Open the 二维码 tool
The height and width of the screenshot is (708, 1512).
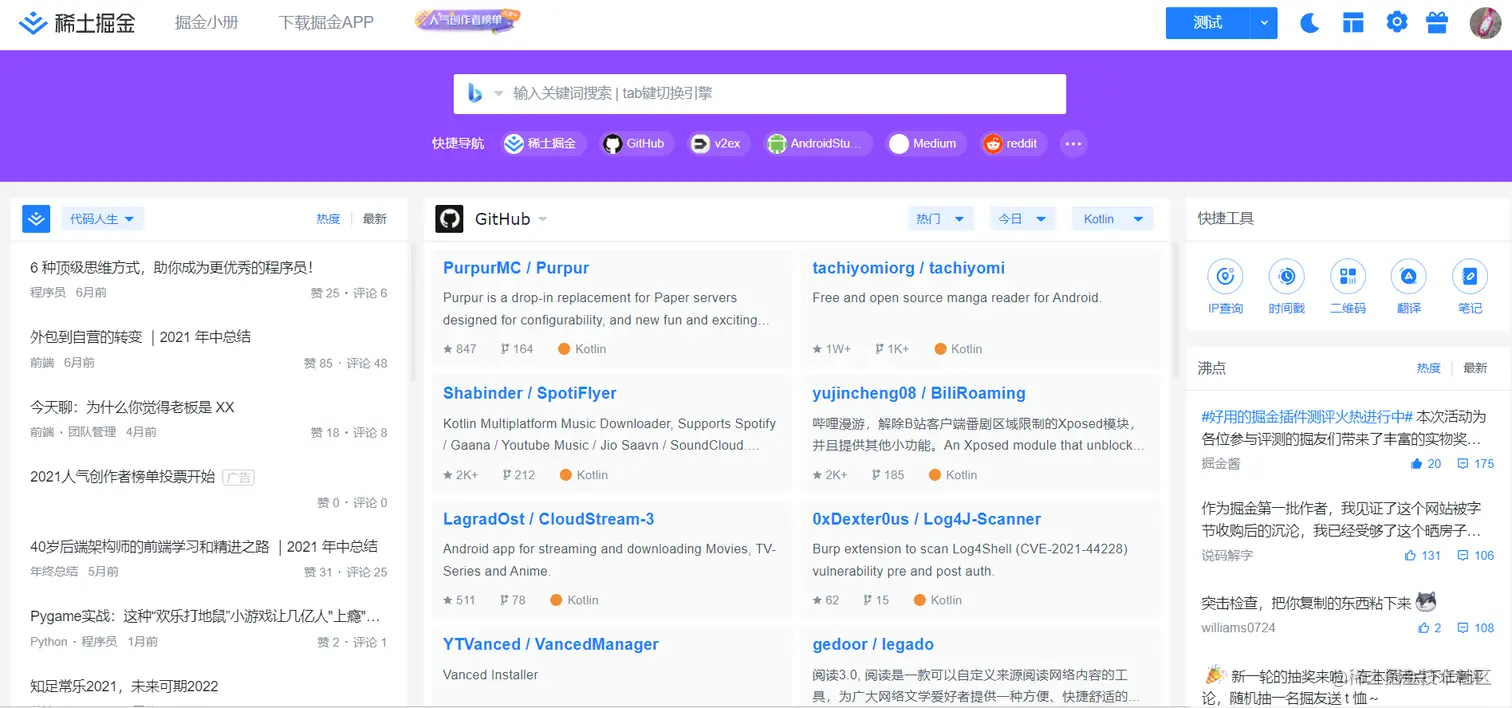[x=1348, y=287]
